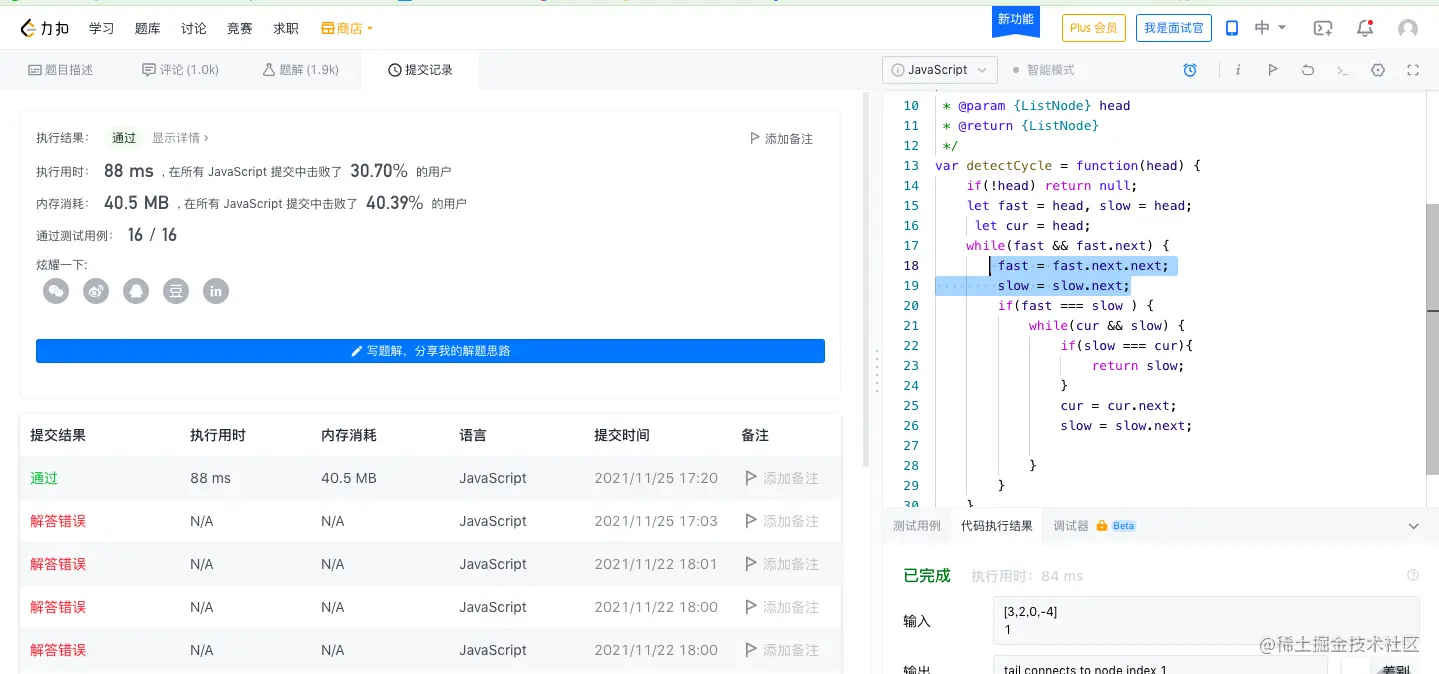Switch to the 评论 (1.0k) tab

pos(181,70)
